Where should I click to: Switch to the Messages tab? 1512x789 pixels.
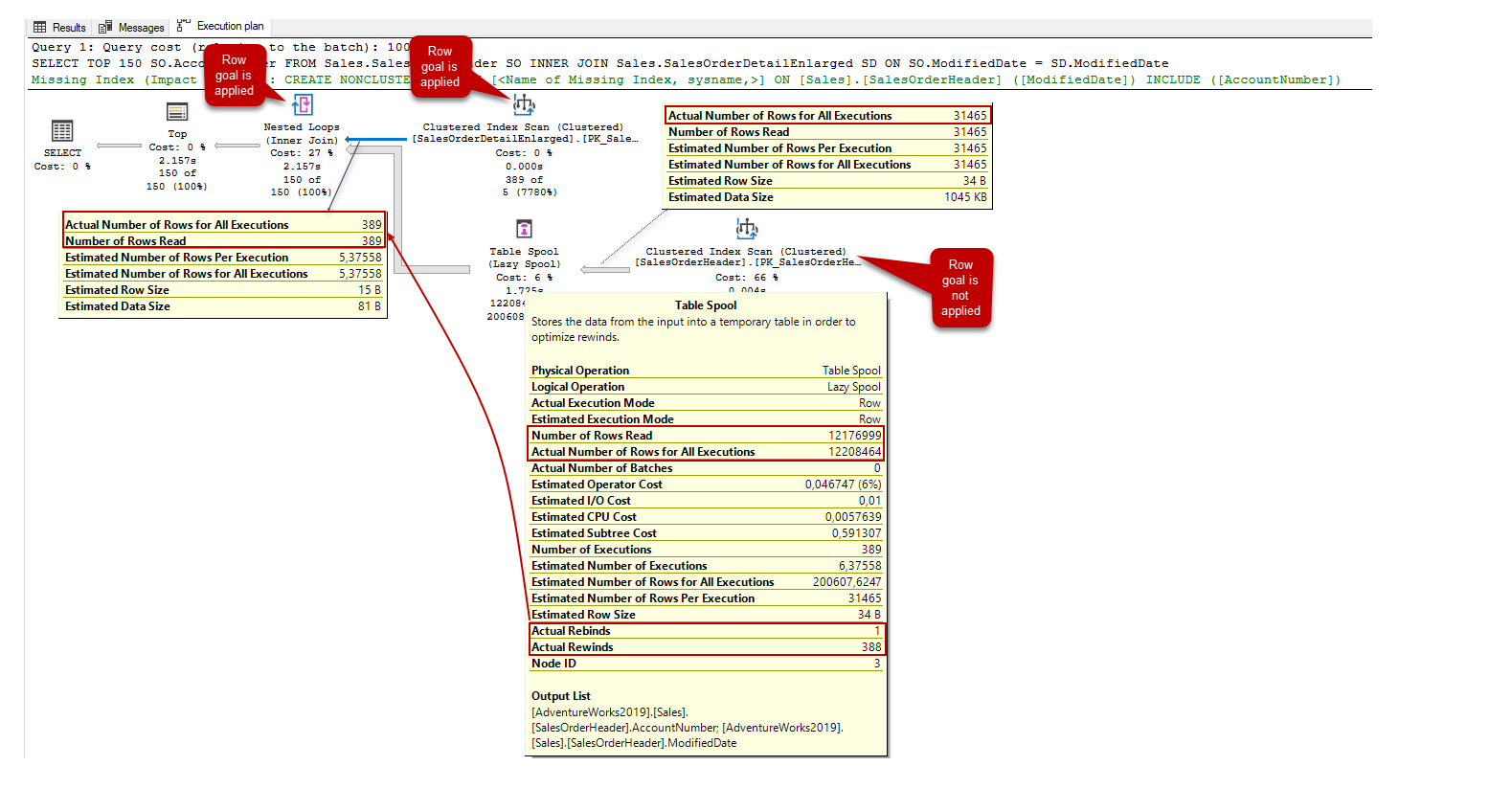click(x=131, y=27)
